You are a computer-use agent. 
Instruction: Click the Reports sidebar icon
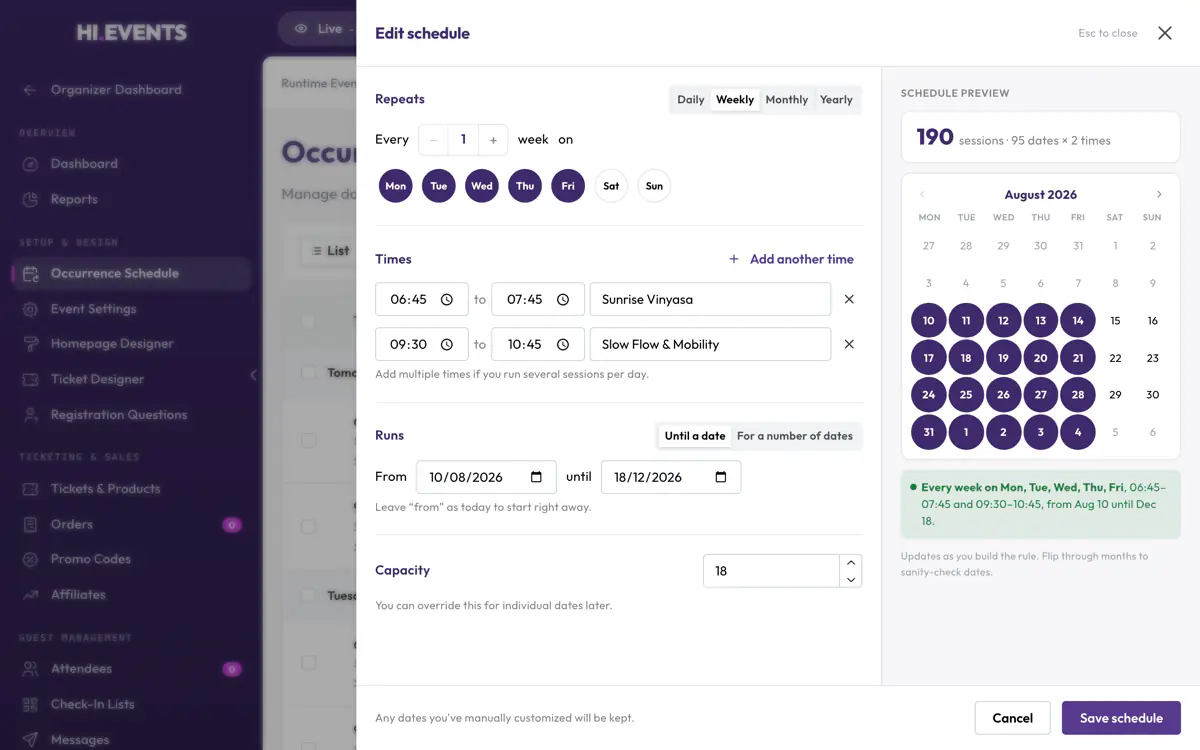tap(30, 200)
